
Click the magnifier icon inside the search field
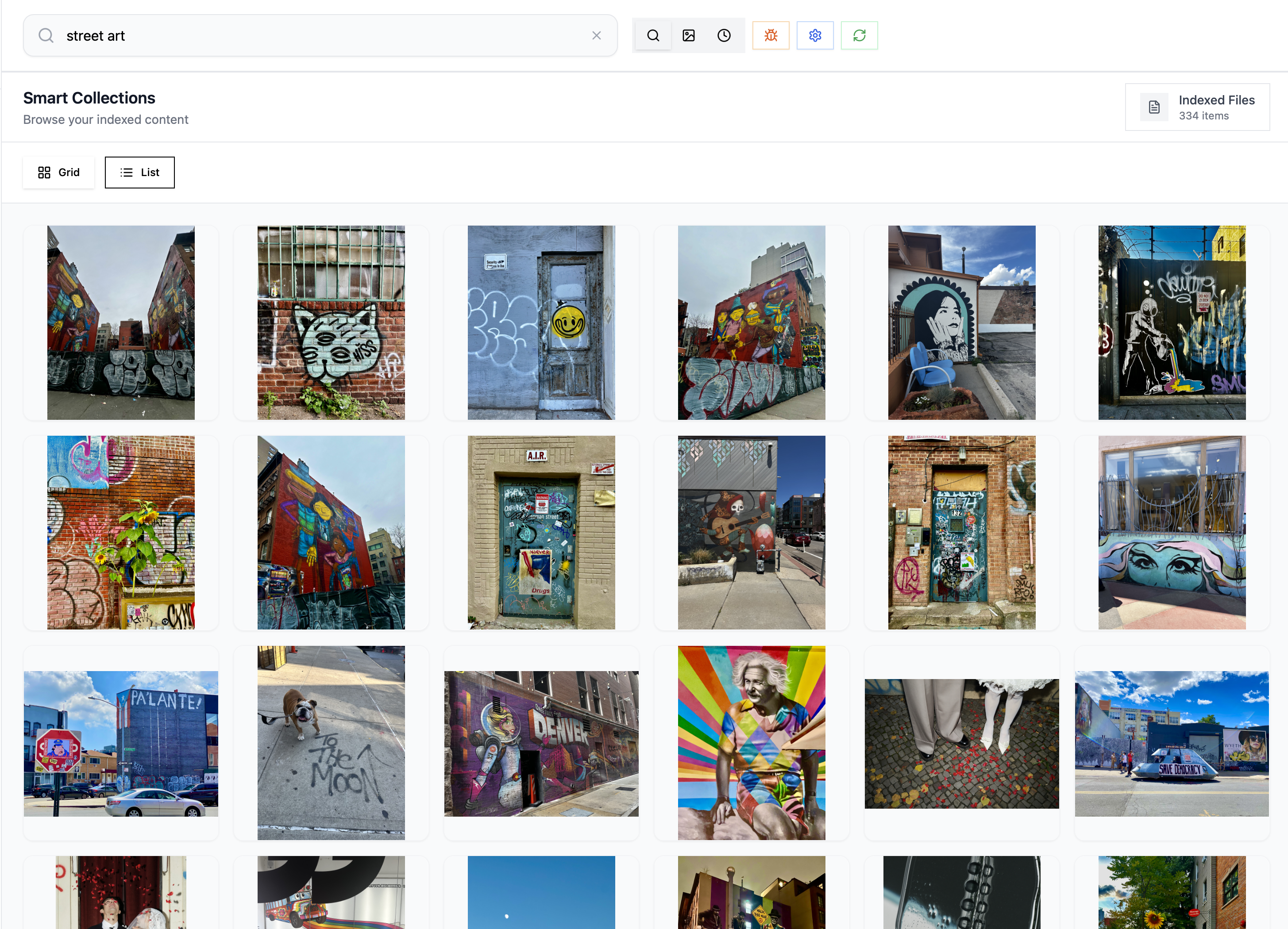(46, 36)
